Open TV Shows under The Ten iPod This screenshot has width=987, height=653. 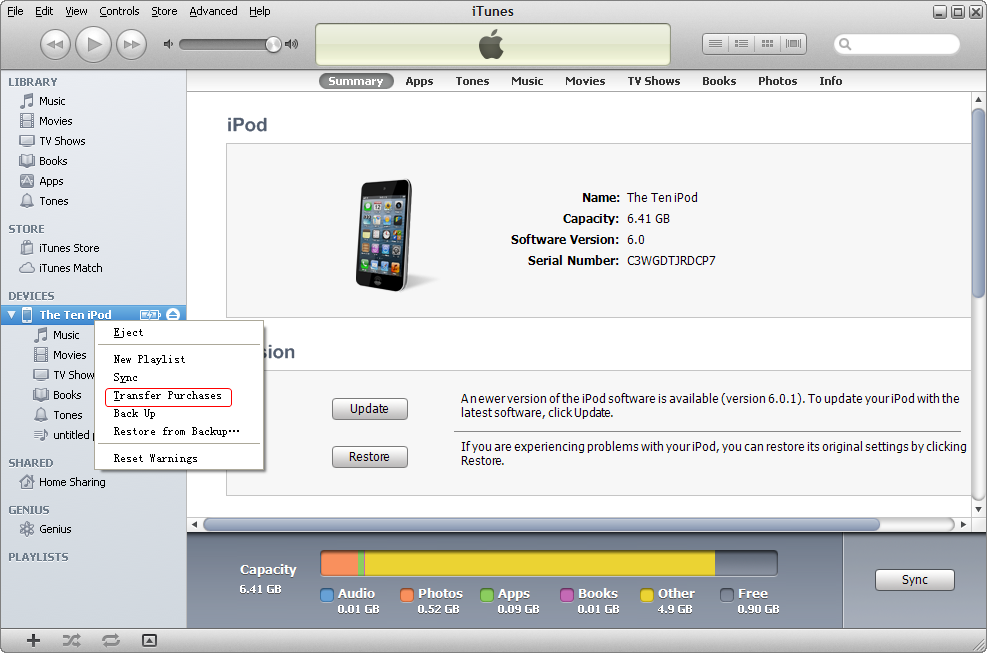pos(64,375)
